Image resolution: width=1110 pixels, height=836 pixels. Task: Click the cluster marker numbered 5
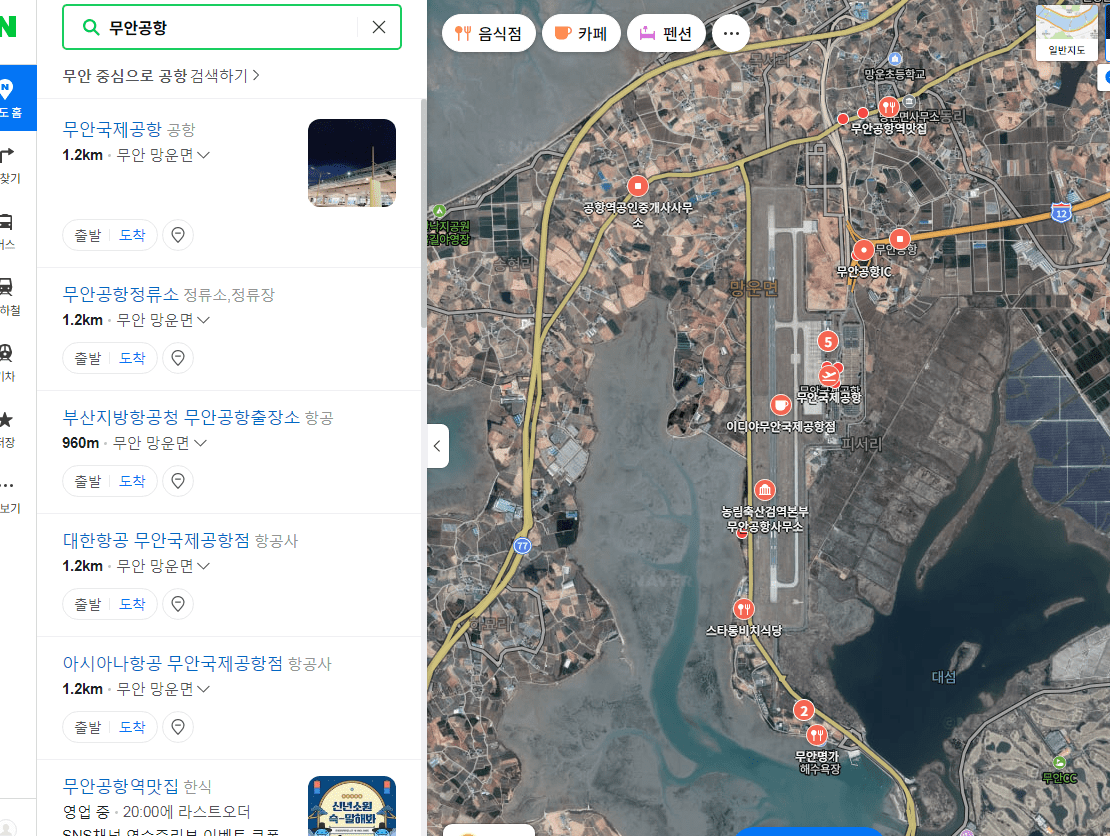pyautogui.click(x=828, y=342)
